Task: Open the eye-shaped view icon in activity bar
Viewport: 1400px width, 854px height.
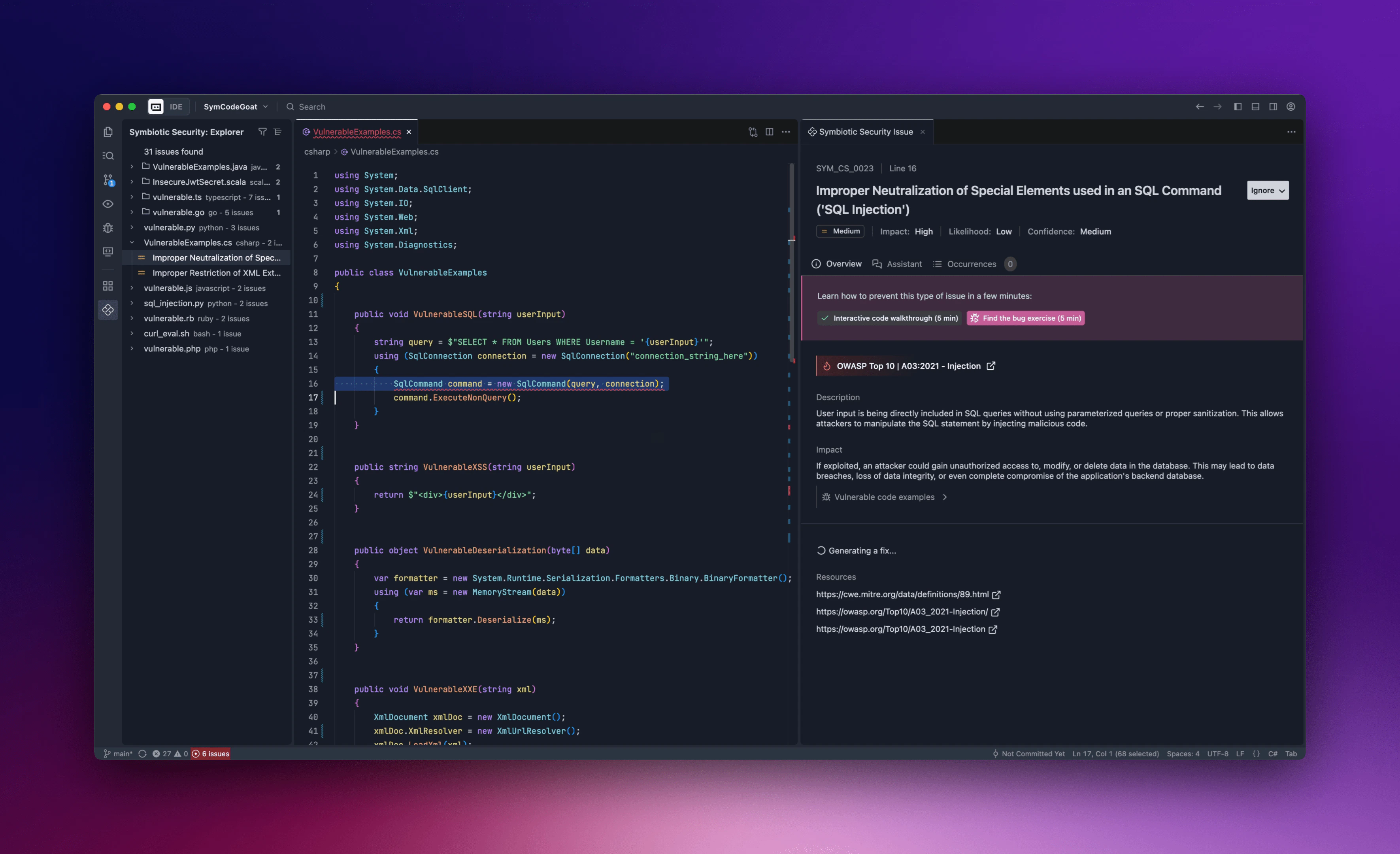Action: 108,204
